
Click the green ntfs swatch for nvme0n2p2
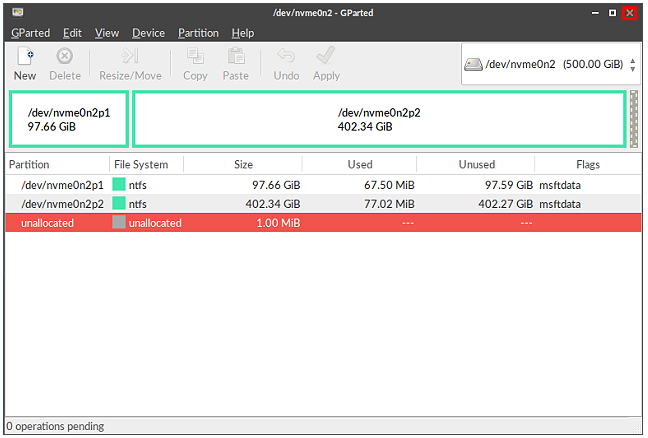coord(119,203)
